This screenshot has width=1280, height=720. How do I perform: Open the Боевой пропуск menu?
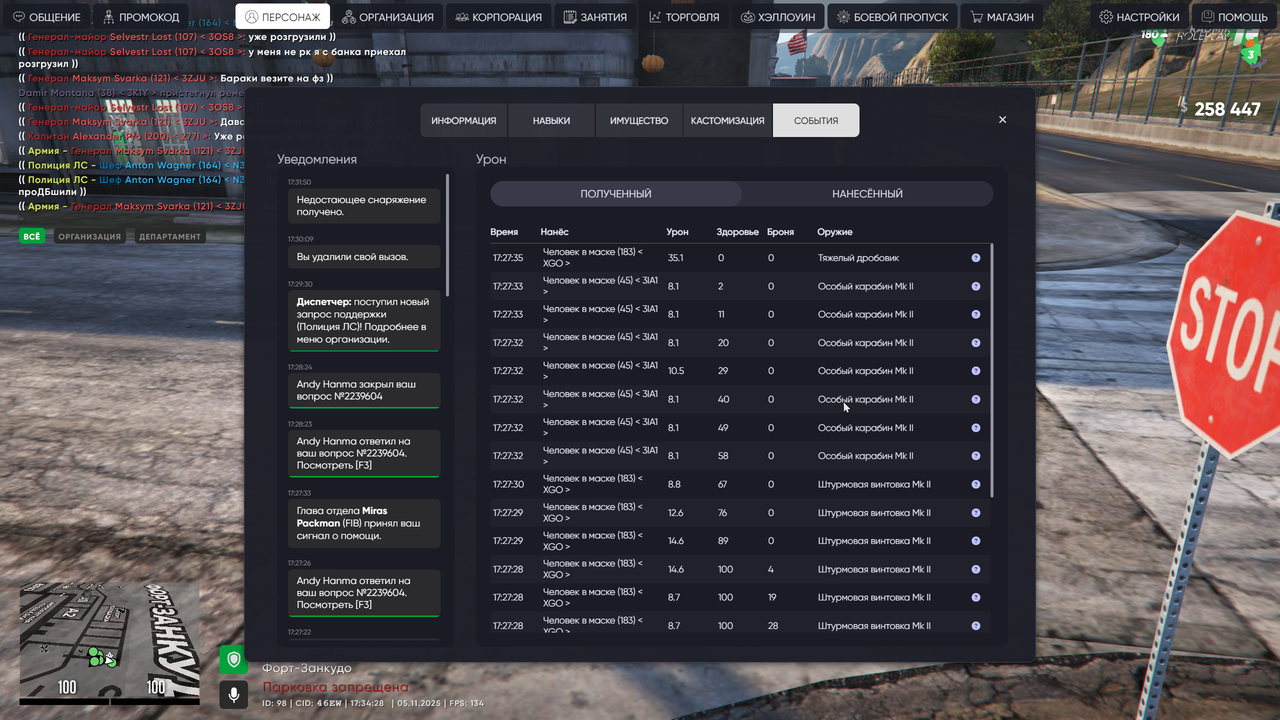point(893,17)
